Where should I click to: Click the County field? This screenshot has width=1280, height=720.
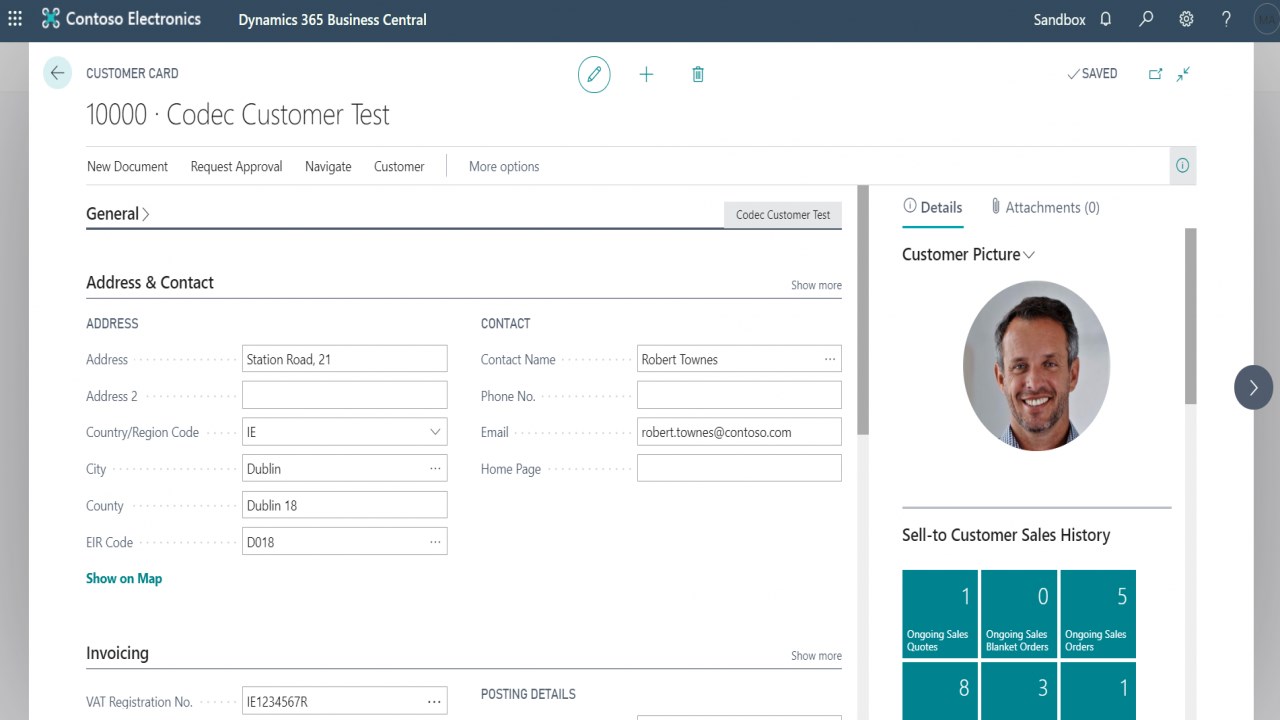pyautogui.click(x=344, y=505)
